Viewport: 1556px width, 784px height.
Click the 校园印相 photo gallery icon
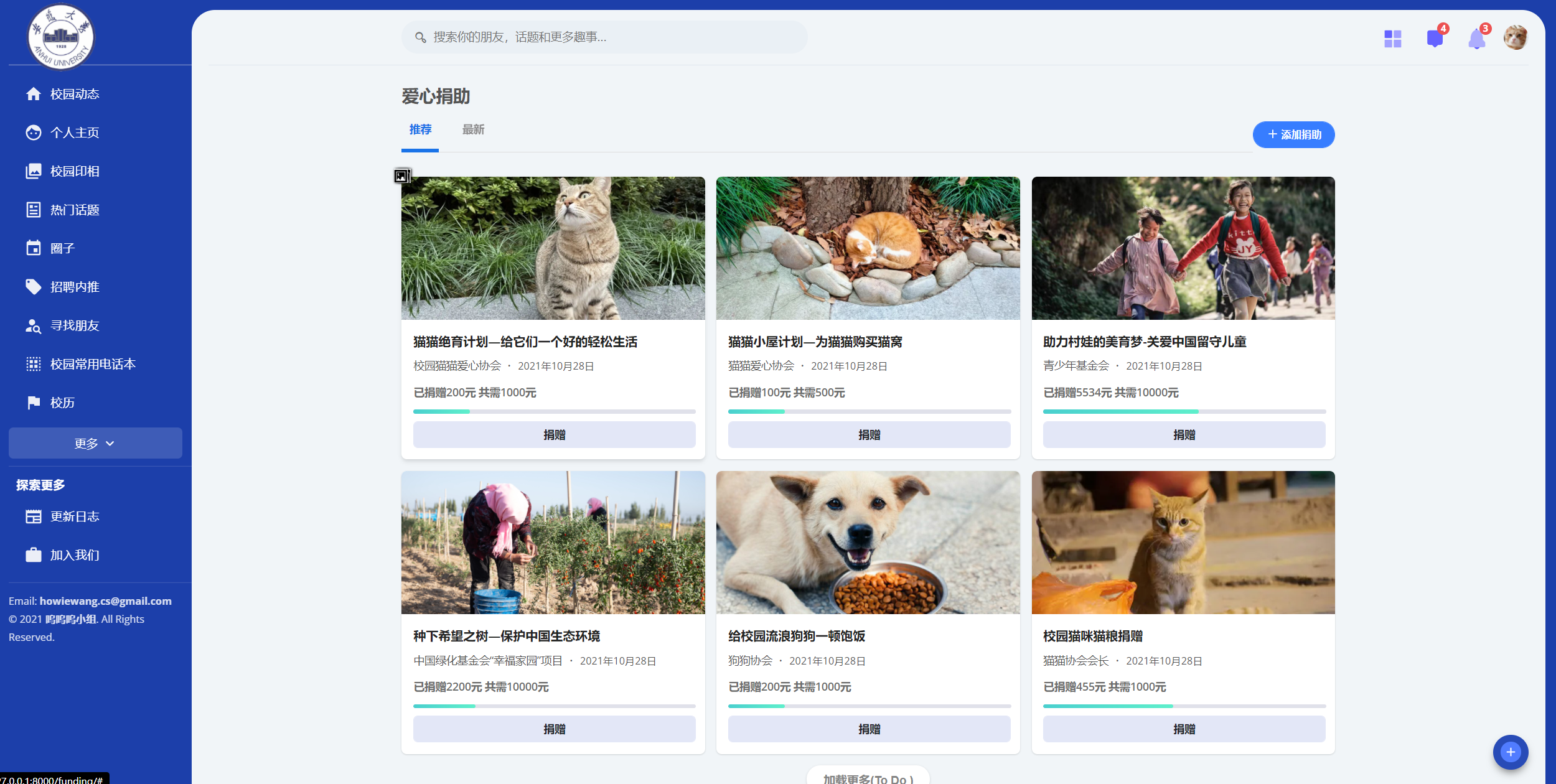[x=34, y=171]
